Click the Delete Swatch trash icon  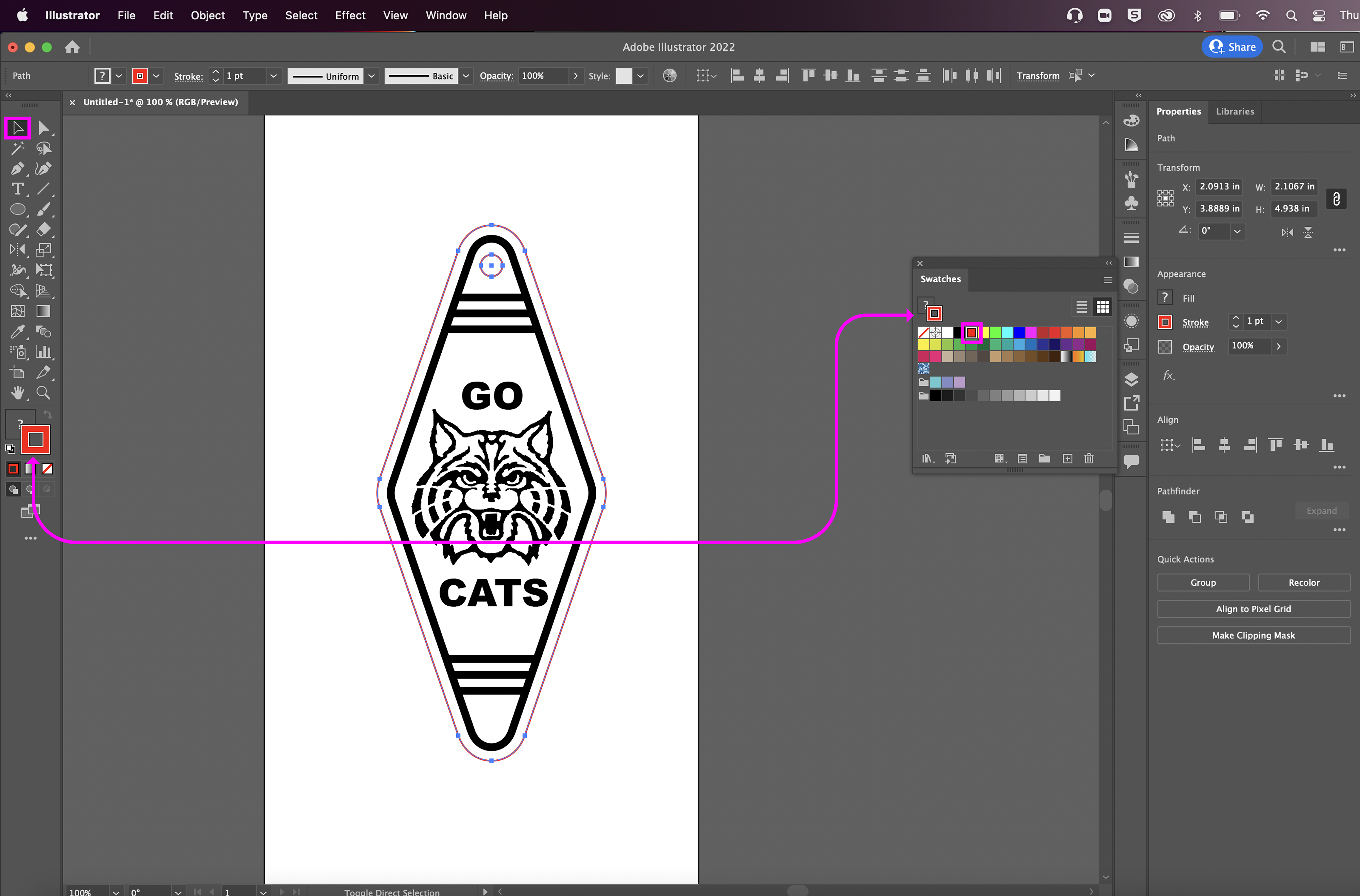[x=1089, y=459]
